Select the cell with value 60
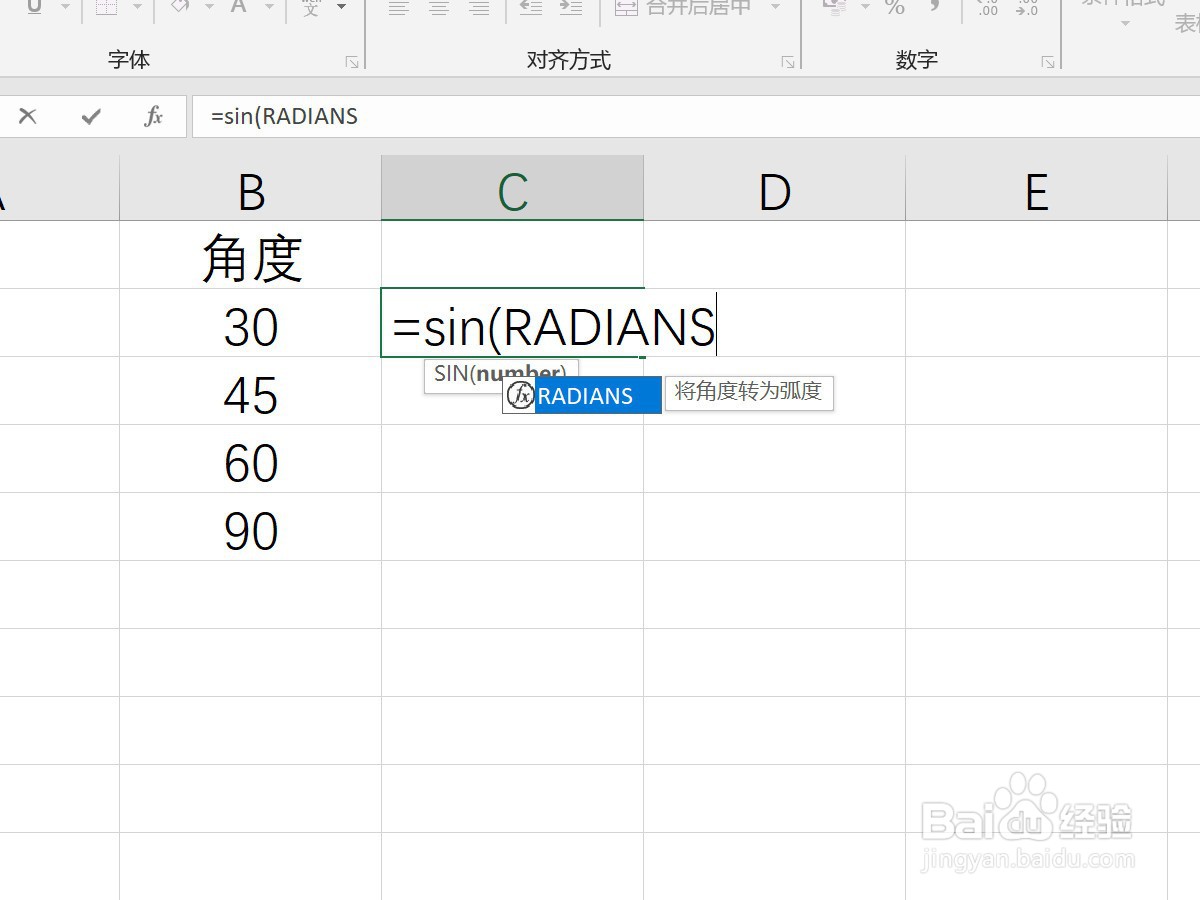The width and height of the screenshot is (1200, 900). [251, 459]
